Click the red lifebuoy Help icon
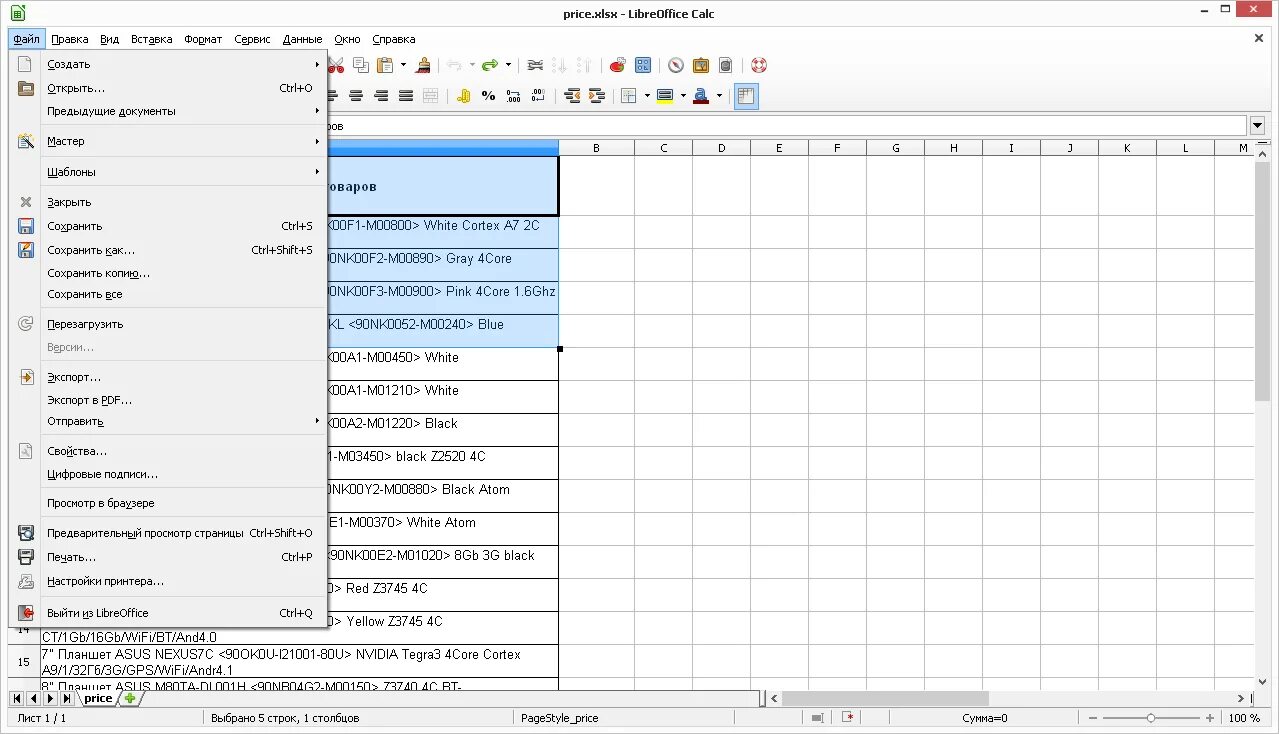Image resolution: width=1279 pixels, height=734 pixels. [759, 65]
